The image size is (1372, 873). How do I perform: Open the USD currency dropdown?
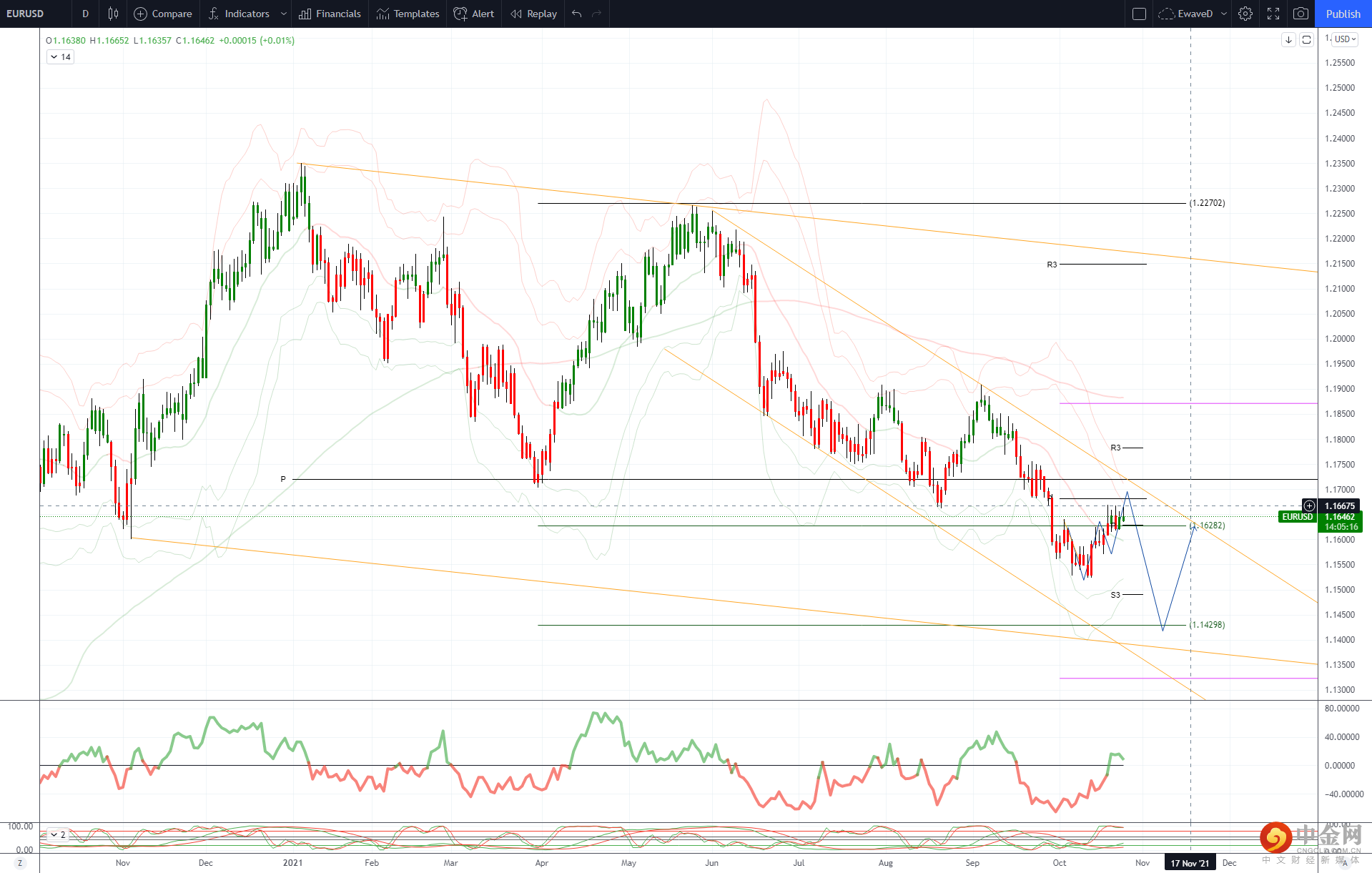(x=1345, y=39)
